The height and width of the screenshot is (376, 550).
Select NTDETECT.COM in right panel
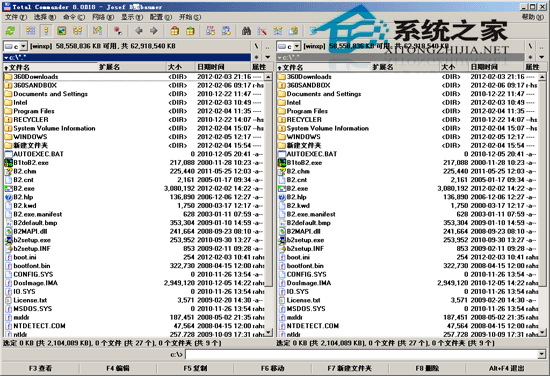(x=407, y=326)
